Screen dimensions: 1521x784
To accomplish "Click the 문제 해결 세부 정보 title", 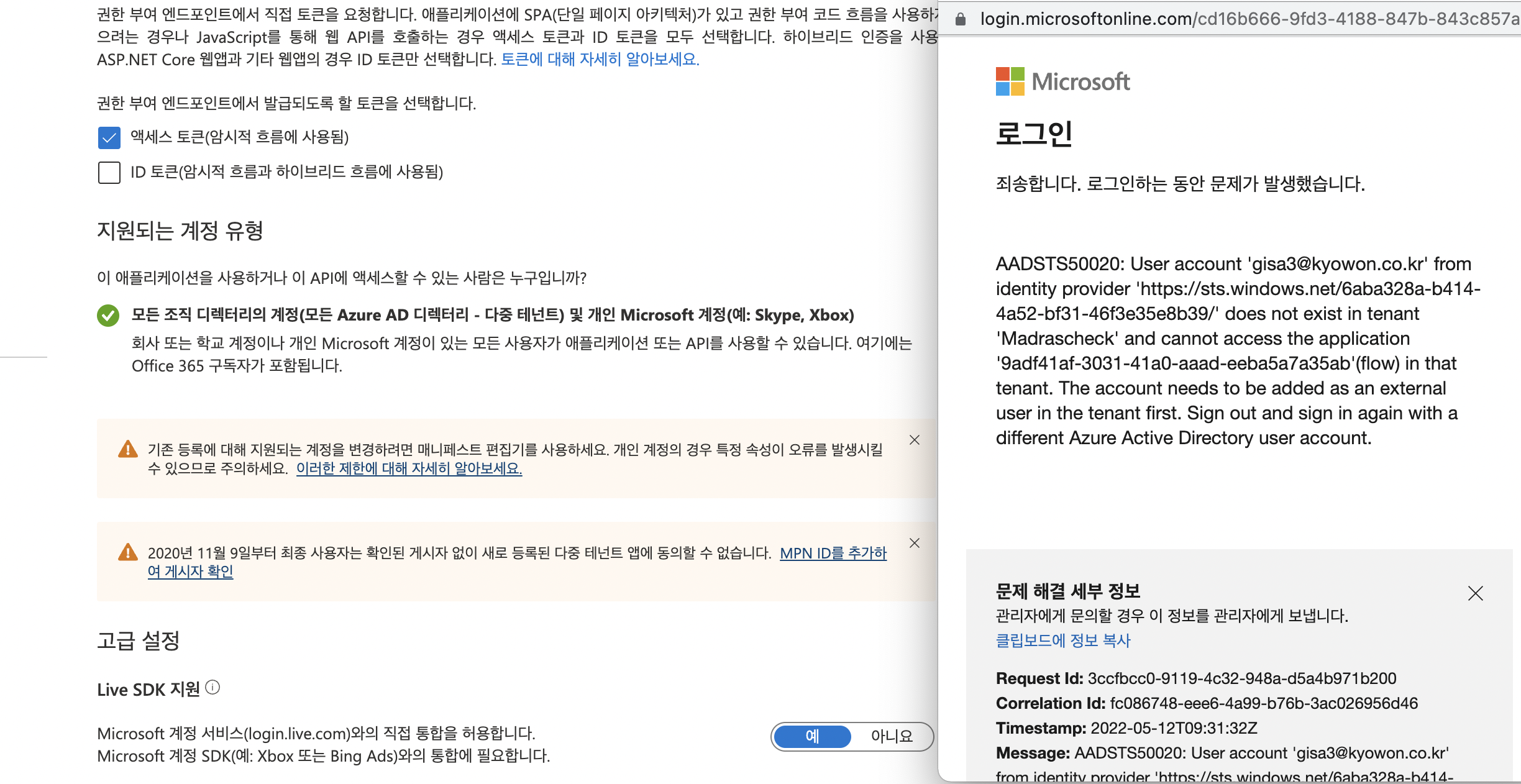I will pyautogui.click(x=1068, y=591).
